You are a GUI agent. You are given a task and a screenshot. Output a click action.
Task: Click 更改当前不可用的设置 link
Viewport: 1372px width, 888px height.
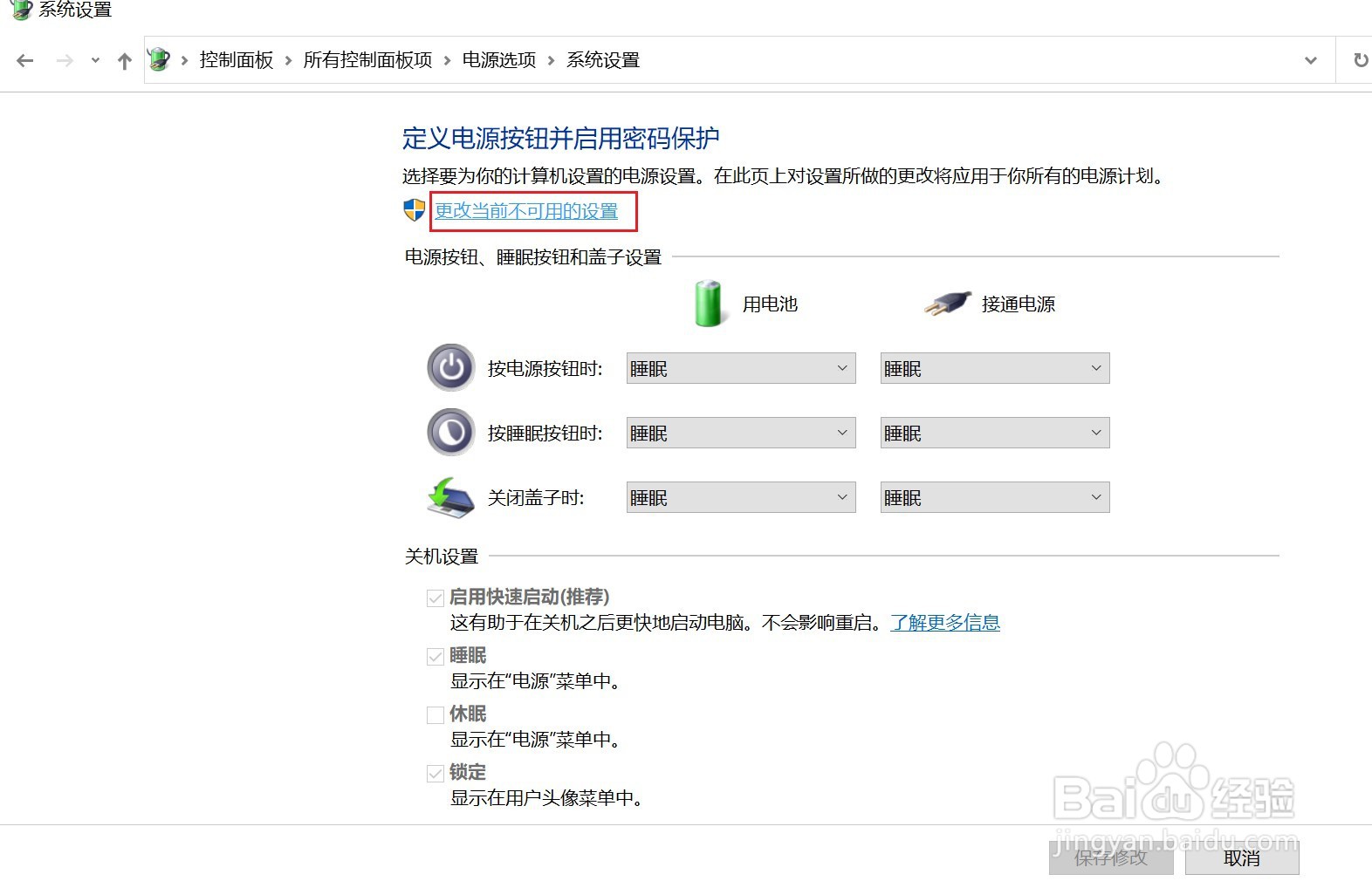coord(526,211)
